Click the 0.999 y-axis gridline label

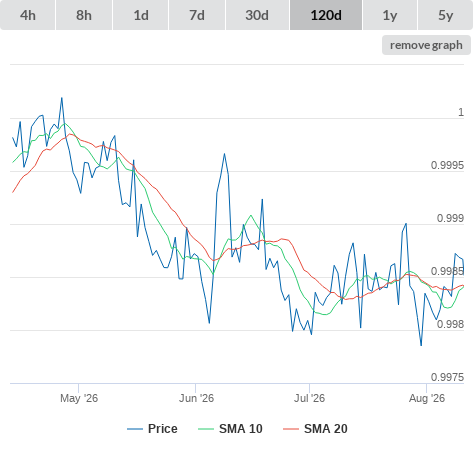[450, 218]
